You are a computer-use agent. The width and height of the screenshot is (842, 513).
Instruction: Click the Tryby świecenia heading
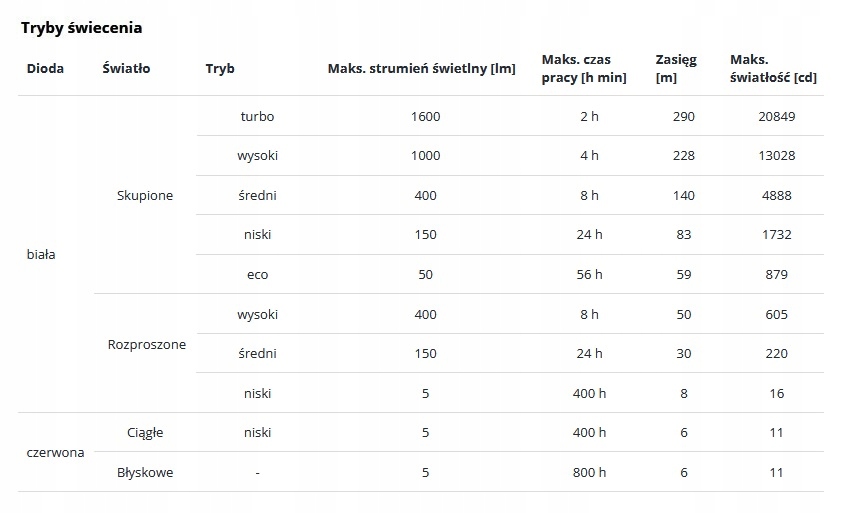coord(82,28)
